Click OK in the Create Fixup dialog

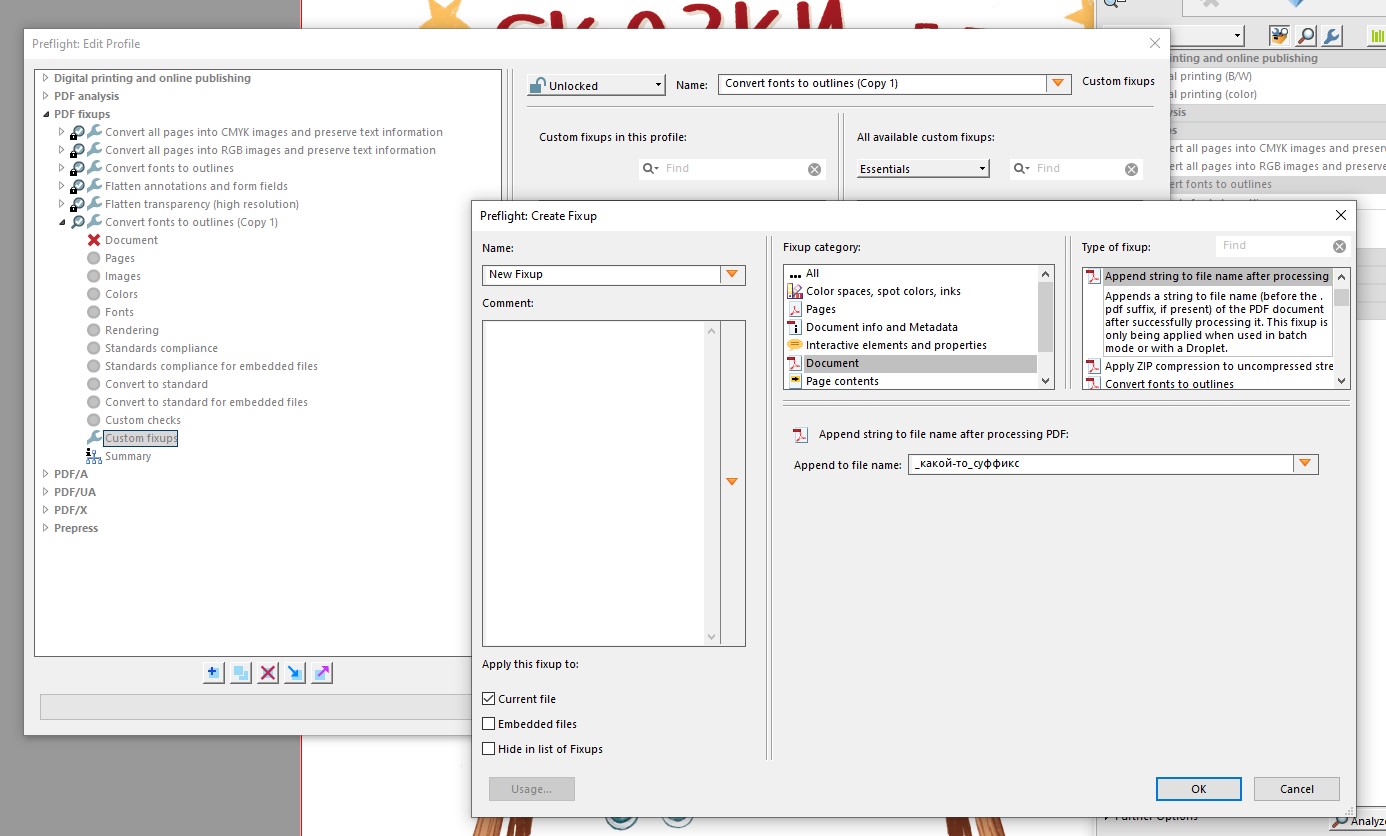(1198, 789)
